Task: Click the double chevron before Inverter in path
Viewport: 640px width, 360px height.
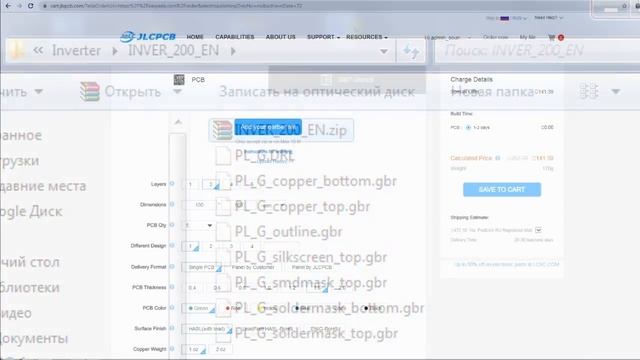Action: pos(38,51)
